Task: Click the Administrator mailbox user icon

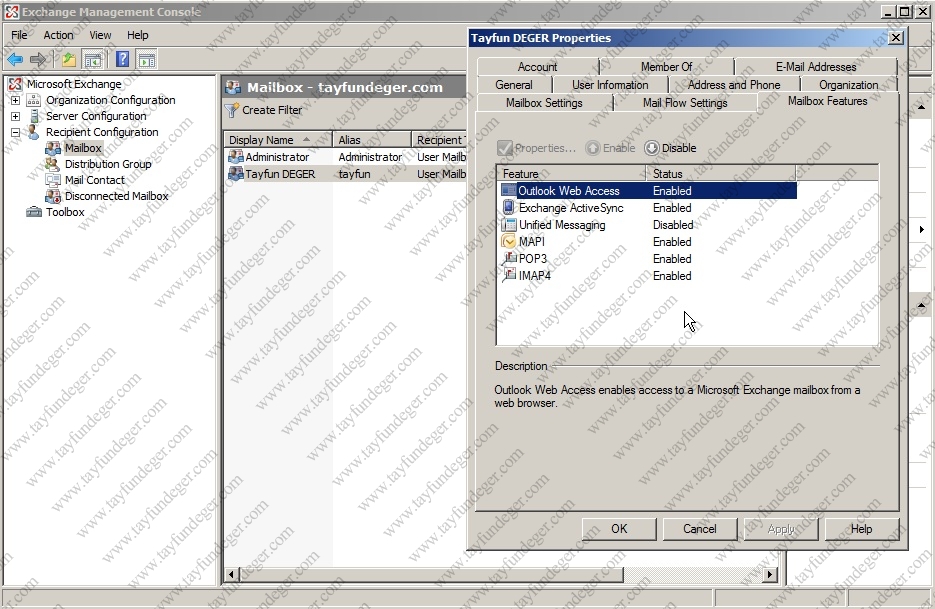Action: (236, 157)
